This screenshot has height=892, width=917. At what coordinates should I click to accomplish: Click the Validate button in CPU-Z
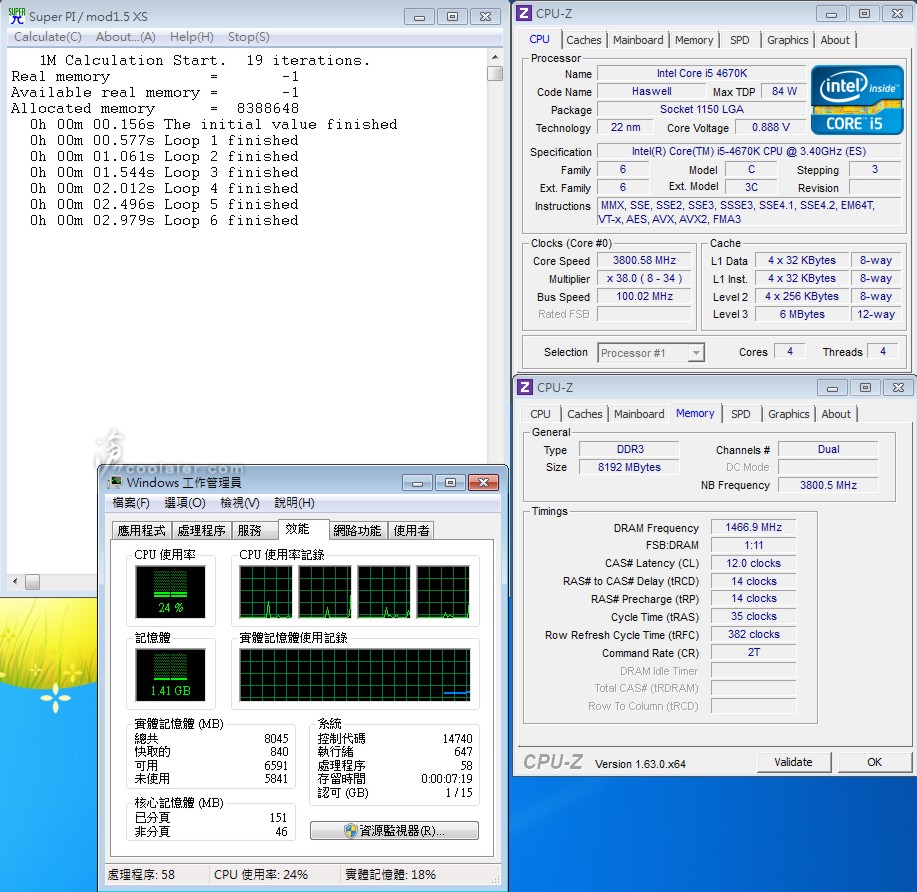794,762
